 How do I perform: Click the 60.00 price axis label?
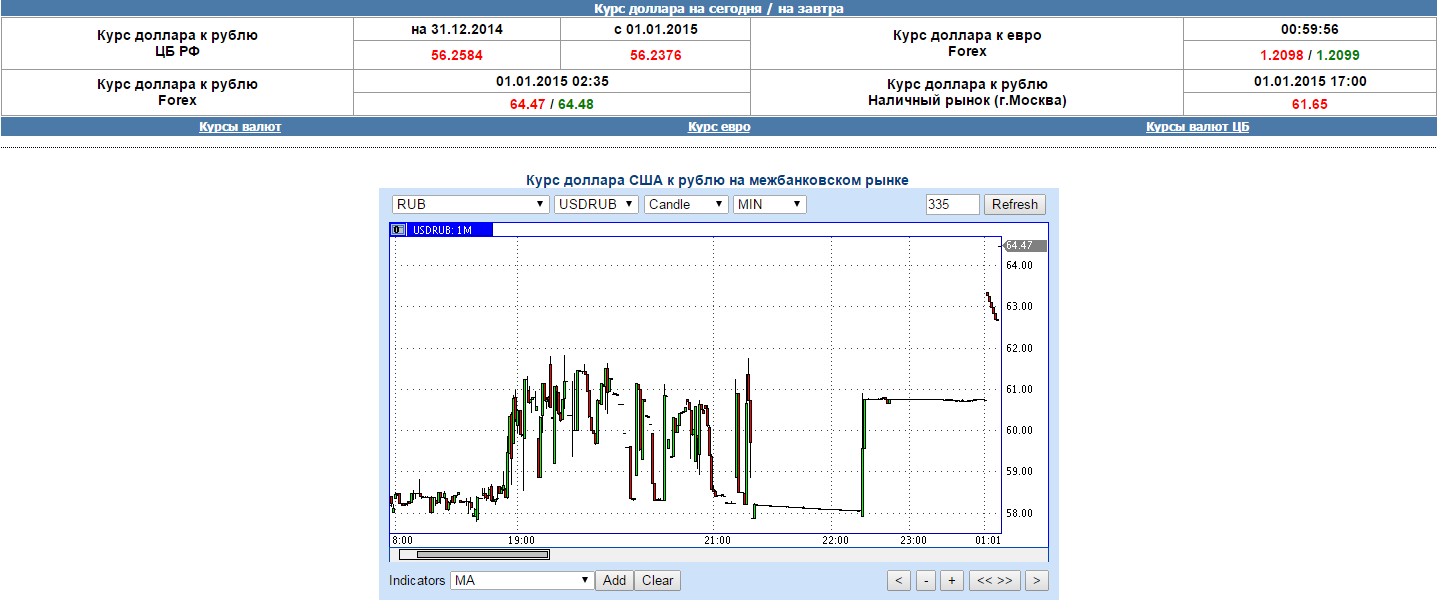tap(1019, 430)
